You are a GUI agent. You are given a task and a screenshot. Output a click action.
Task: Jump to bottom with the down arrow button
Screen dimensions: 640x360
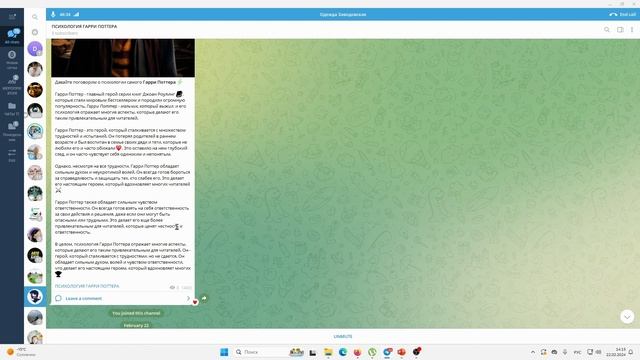click(x=627, y=316)
